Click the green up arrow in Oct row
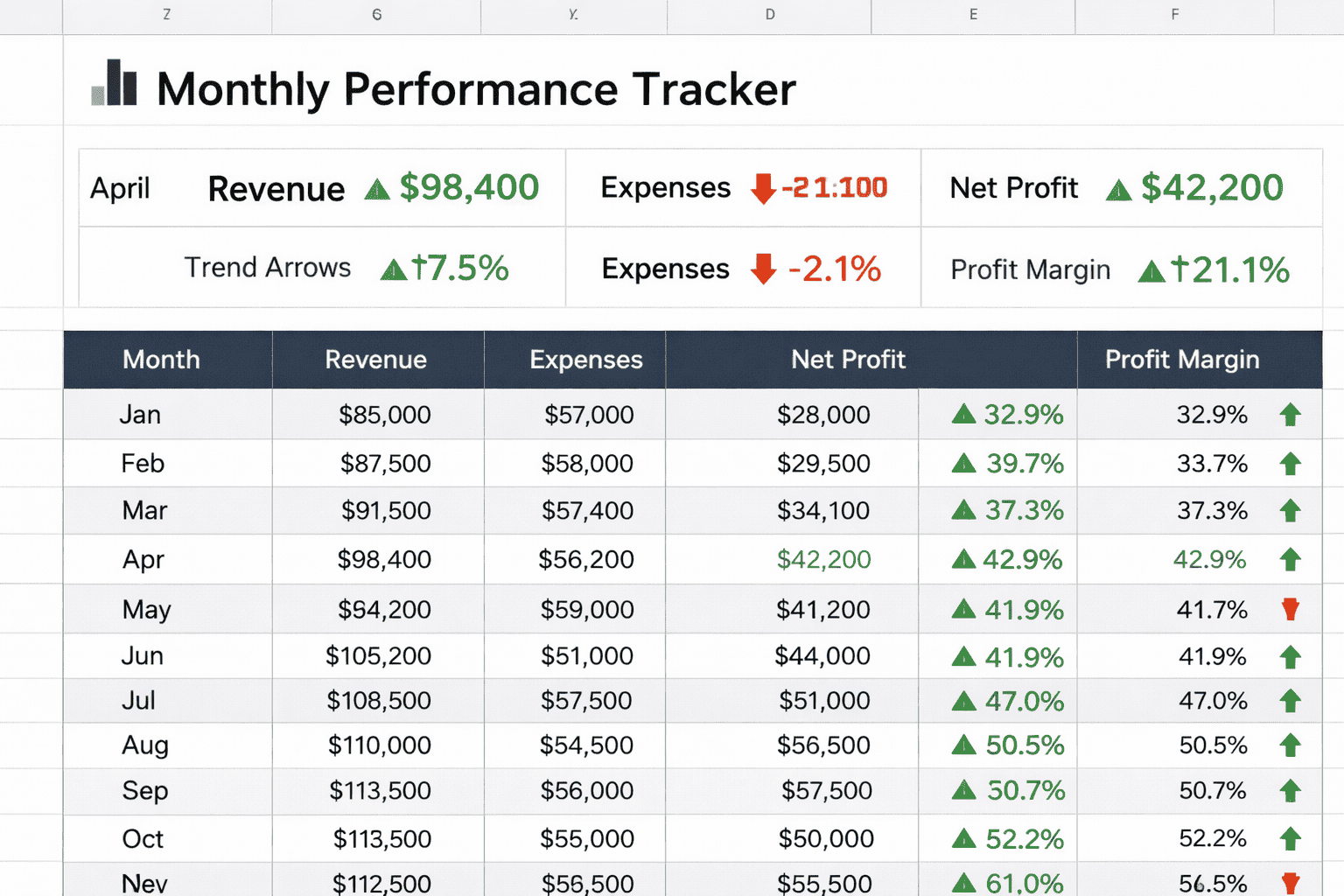The image size is (1344, 896). coord(1290,839)
